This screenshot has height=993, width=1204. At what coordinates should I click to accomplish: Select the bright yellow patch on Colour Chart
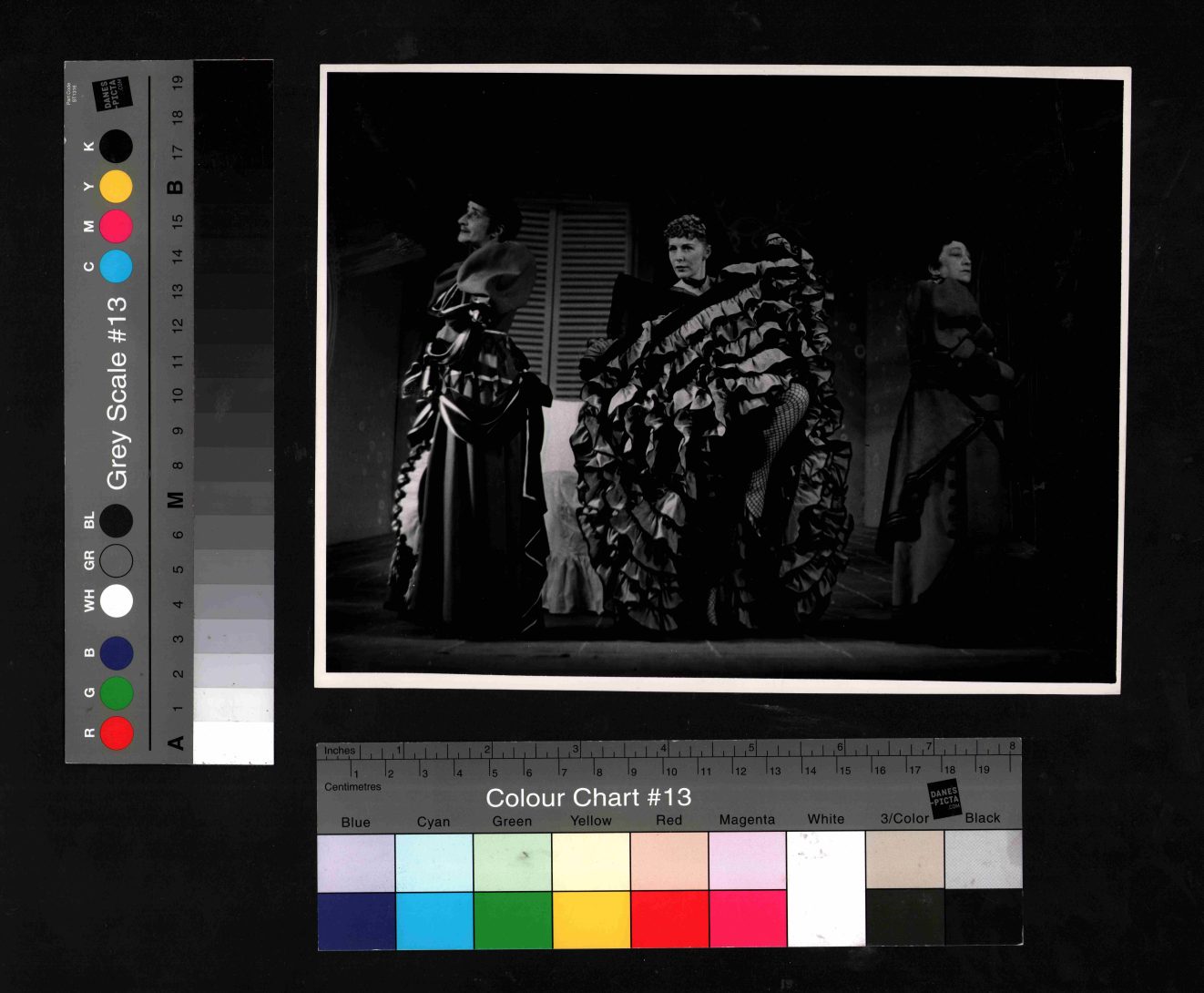[x=590, y=919]
